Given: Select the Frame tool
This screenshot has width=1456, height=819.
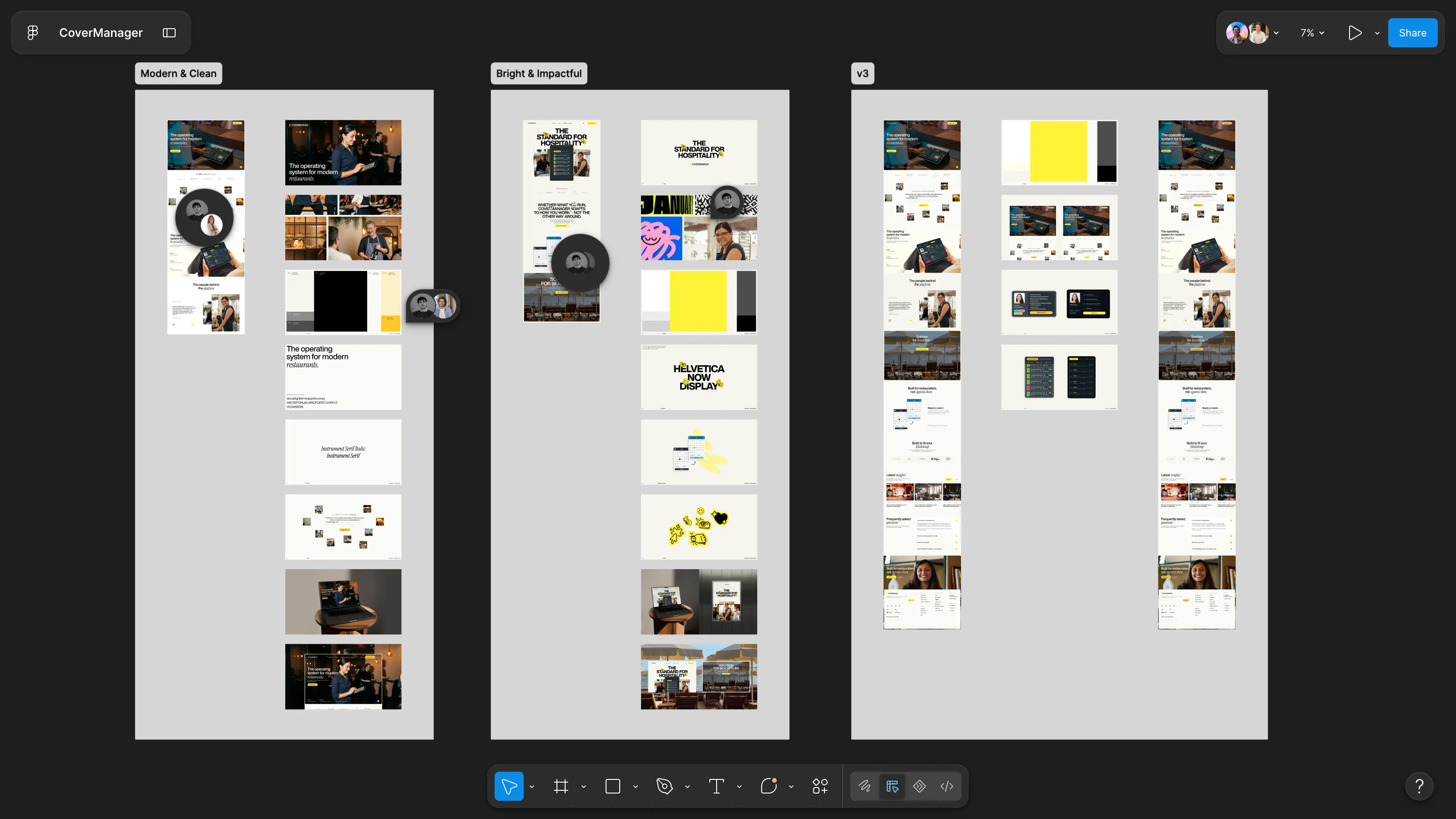Looking at the screenshot, I should point(561,786).
